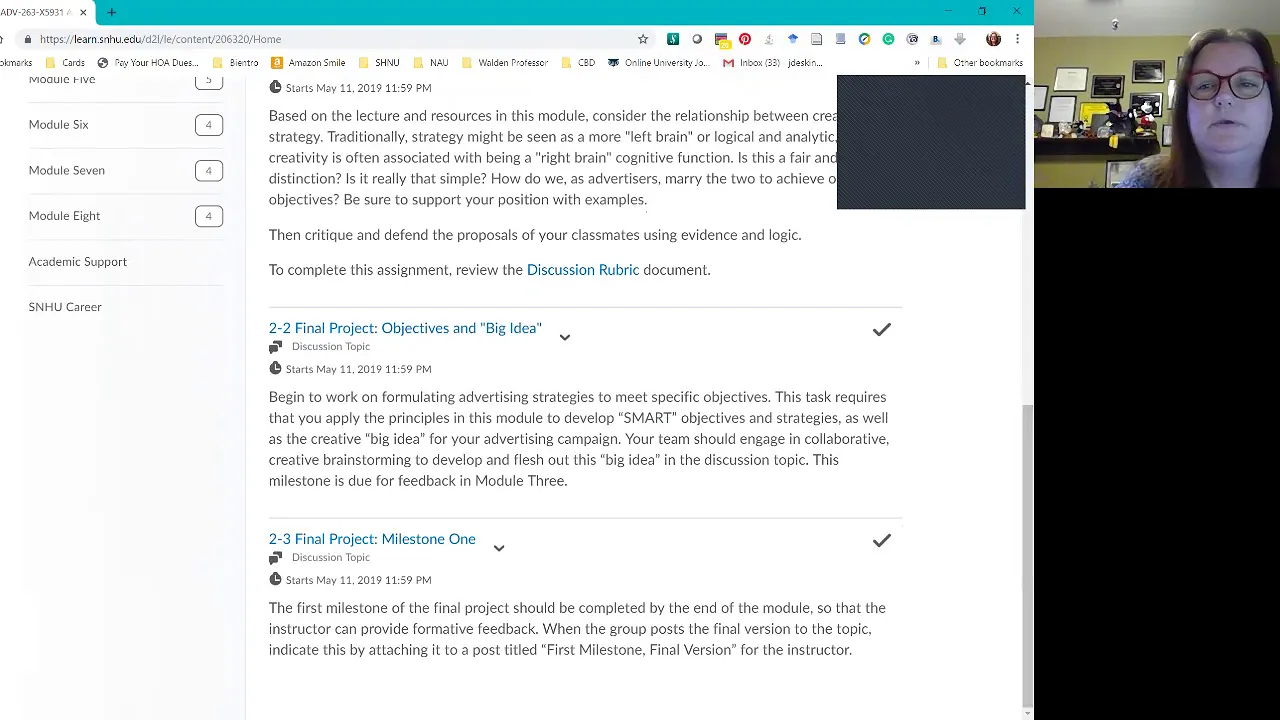This screenshot has height=720, width=1280.
Task: Click the gray download arrow extension icon
Action: [x=960, y=39]
